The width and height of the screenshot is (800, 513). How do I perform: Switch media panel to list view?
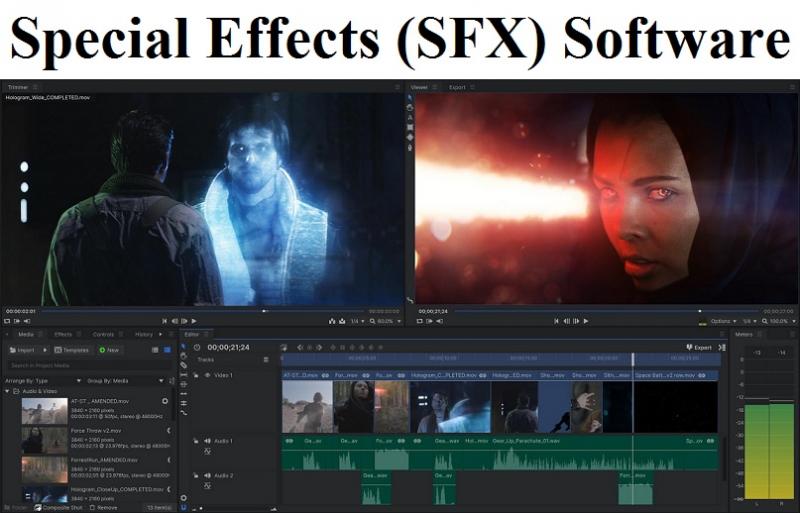155,350
